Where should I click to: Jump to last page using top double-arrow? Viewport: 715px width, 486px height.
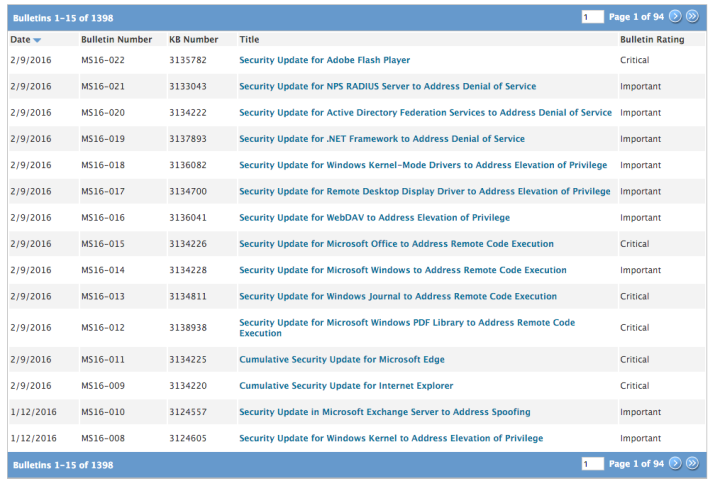click(692, 16)
